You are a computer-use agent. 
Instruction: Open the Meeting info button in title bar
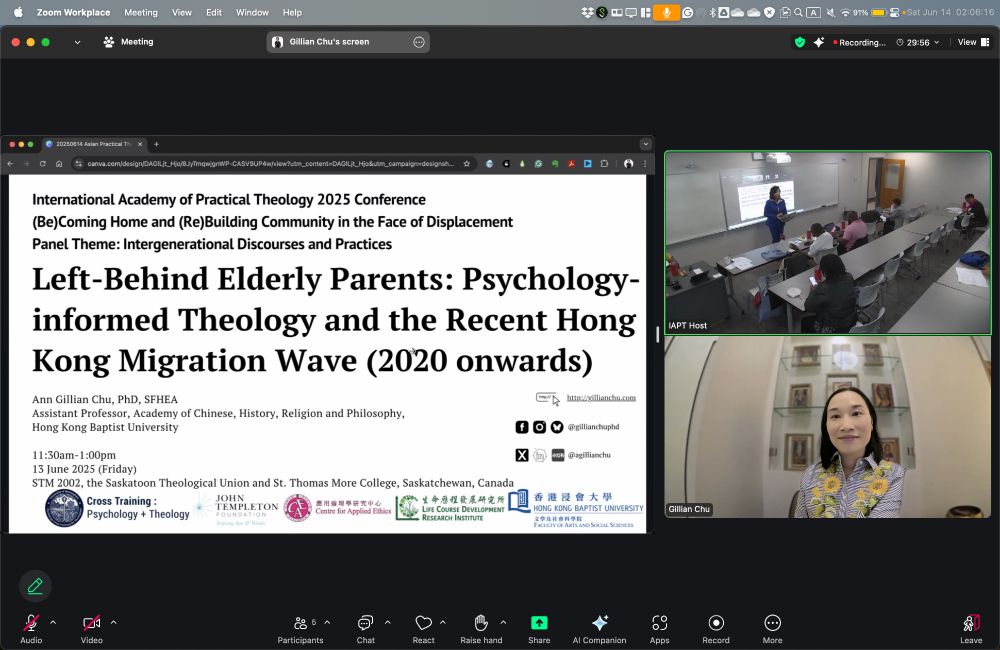tap(128, 42)
